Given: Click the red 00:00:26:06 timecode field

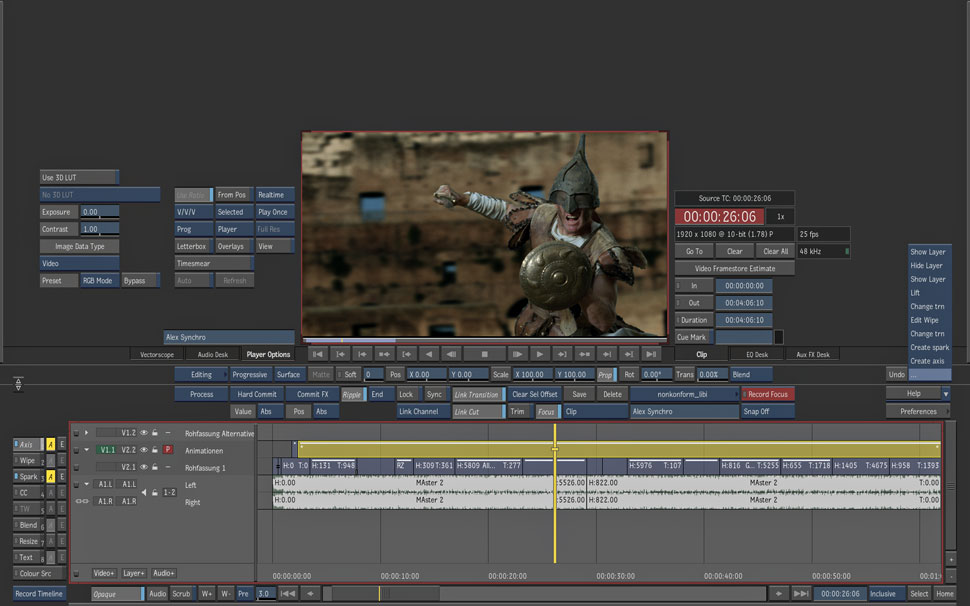Looking at the screenshot, I should coord(719,216).
